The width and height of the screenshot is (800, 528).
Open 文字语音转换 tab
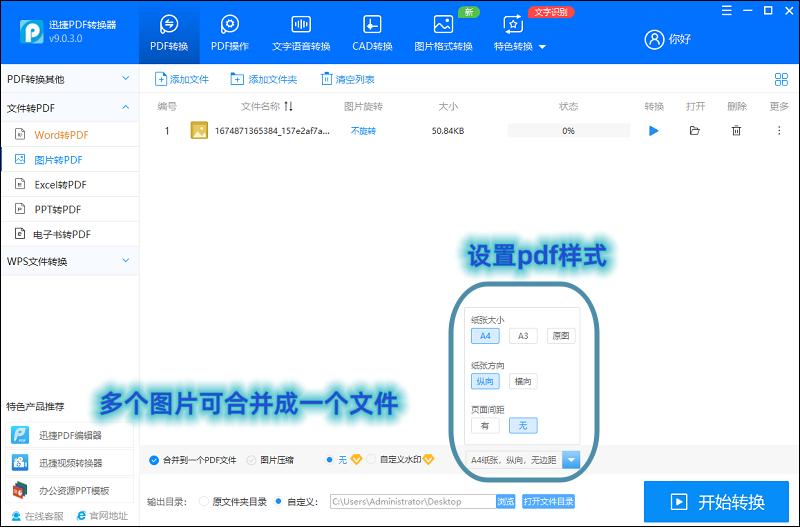[x=301, y=33]
